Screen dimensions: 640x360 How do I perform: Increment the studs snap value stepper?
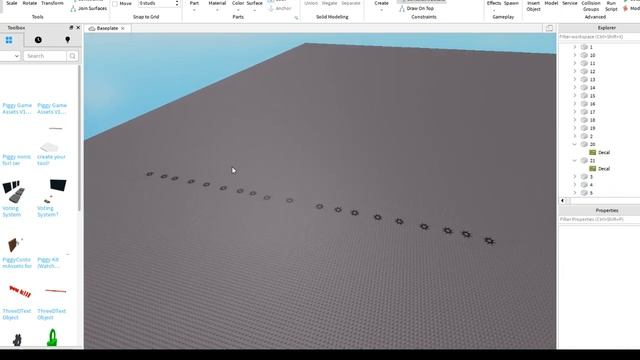click(177, 2)
